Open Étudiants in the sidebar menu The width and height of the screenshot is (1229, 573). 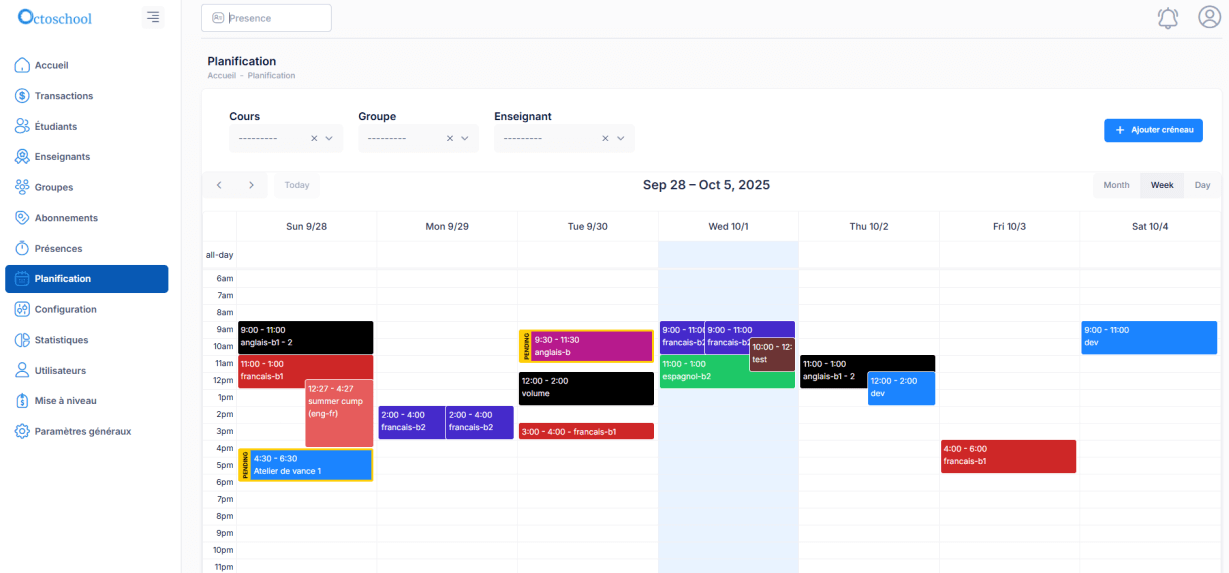tap(55, 127)
